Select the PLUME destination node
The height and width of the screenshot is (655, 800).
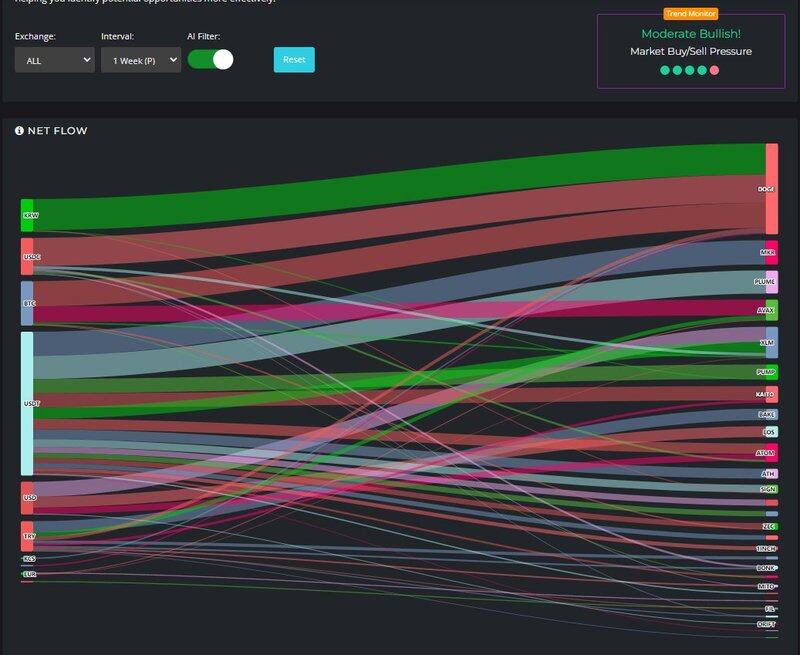click(772, 282)
